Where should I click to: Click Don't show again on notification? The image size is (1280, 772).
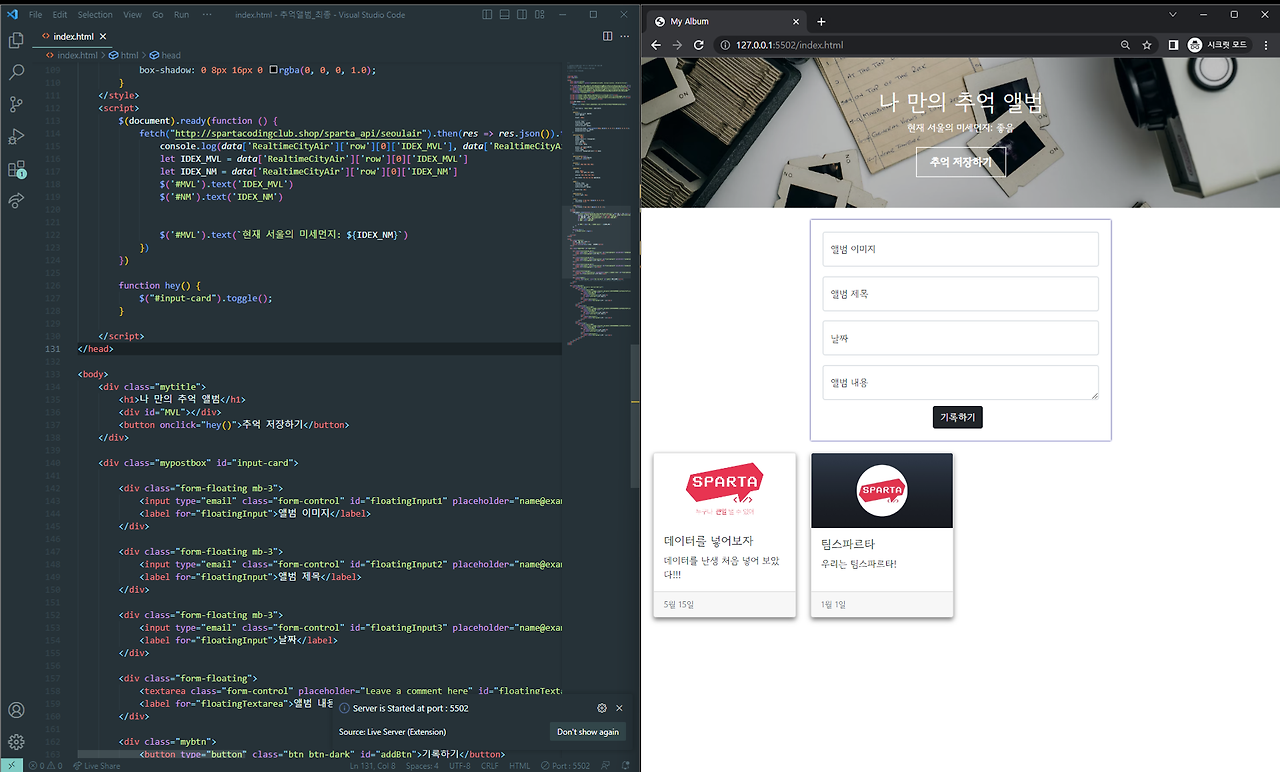point(588,732)
